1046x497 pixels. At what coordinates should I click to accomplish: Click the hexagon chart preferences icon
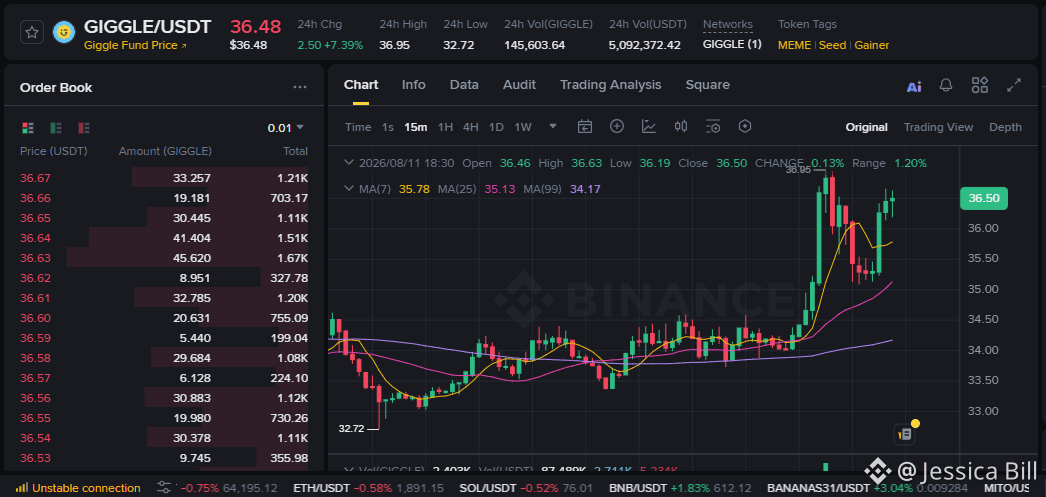click(x=745, y=126)
